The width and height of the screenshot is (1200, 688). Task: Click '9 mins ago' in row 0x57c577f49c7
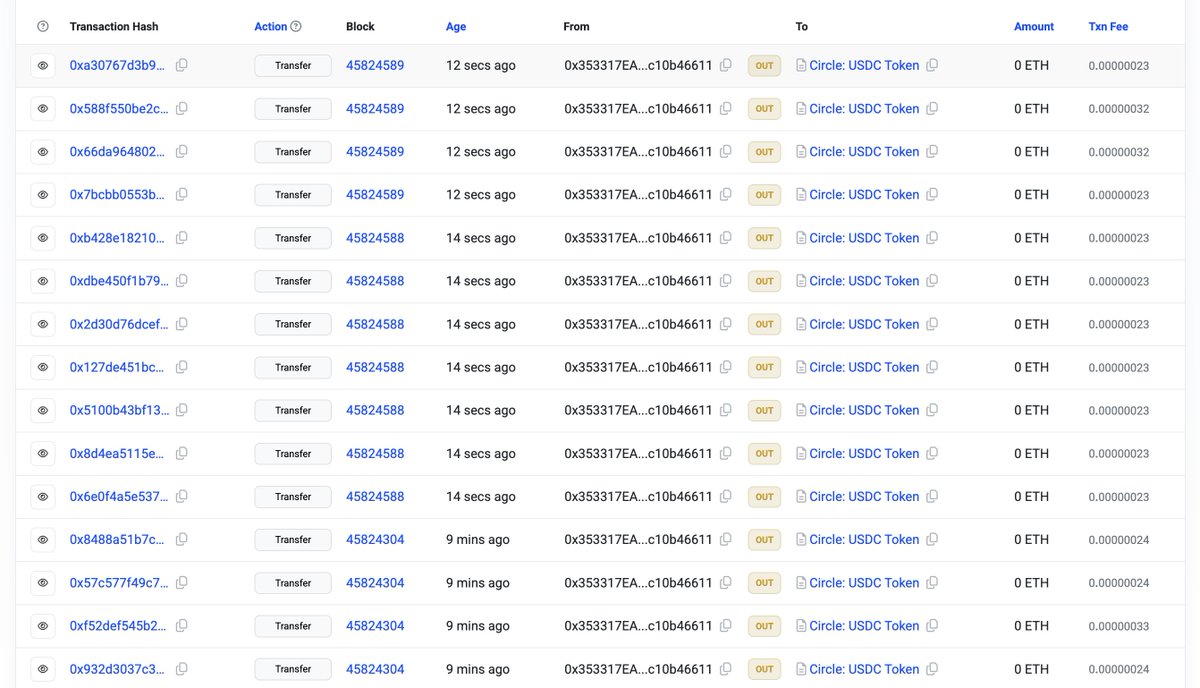point(478,582)
